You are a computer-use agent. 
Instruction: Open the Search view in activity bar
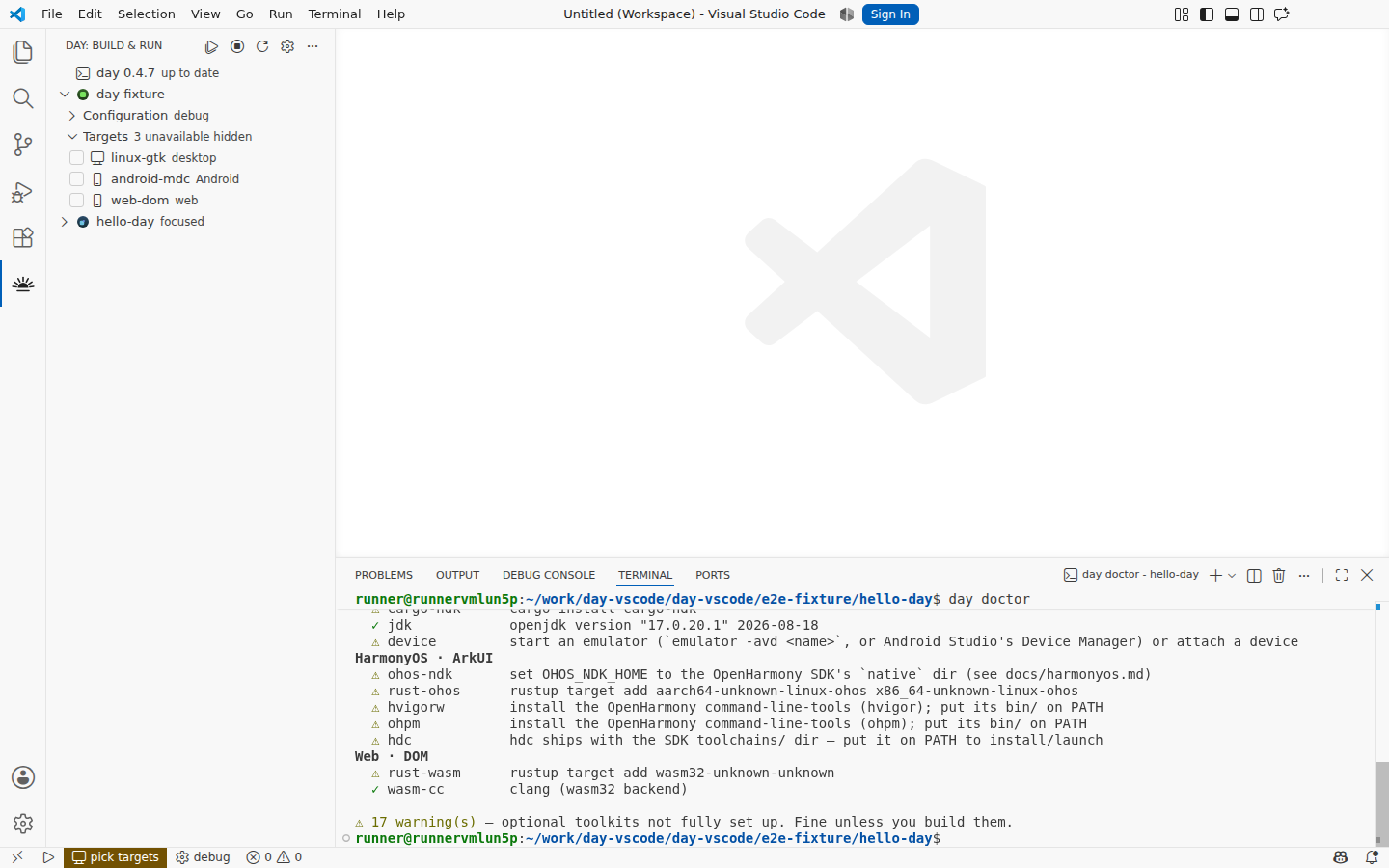[x=23, y=98]
